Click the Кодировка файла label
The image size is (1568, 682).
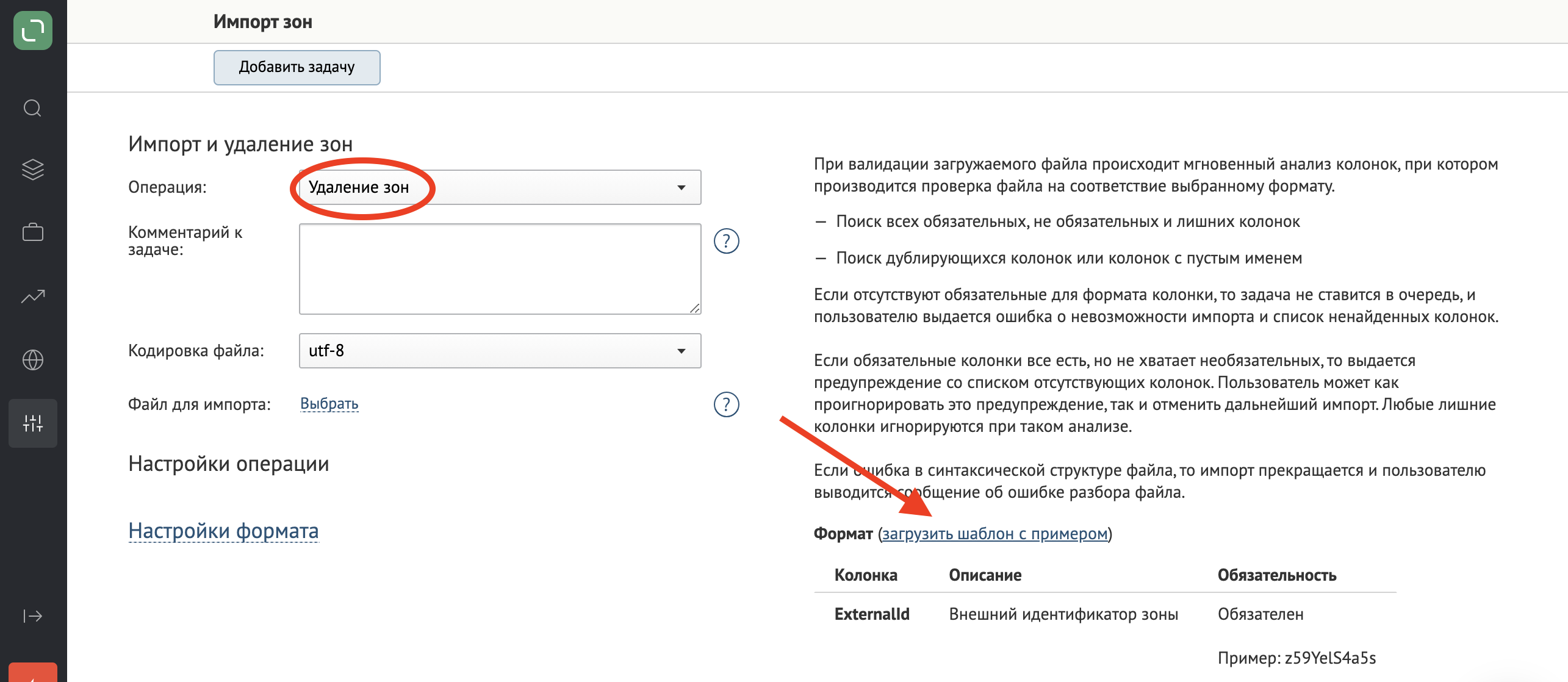196,351
